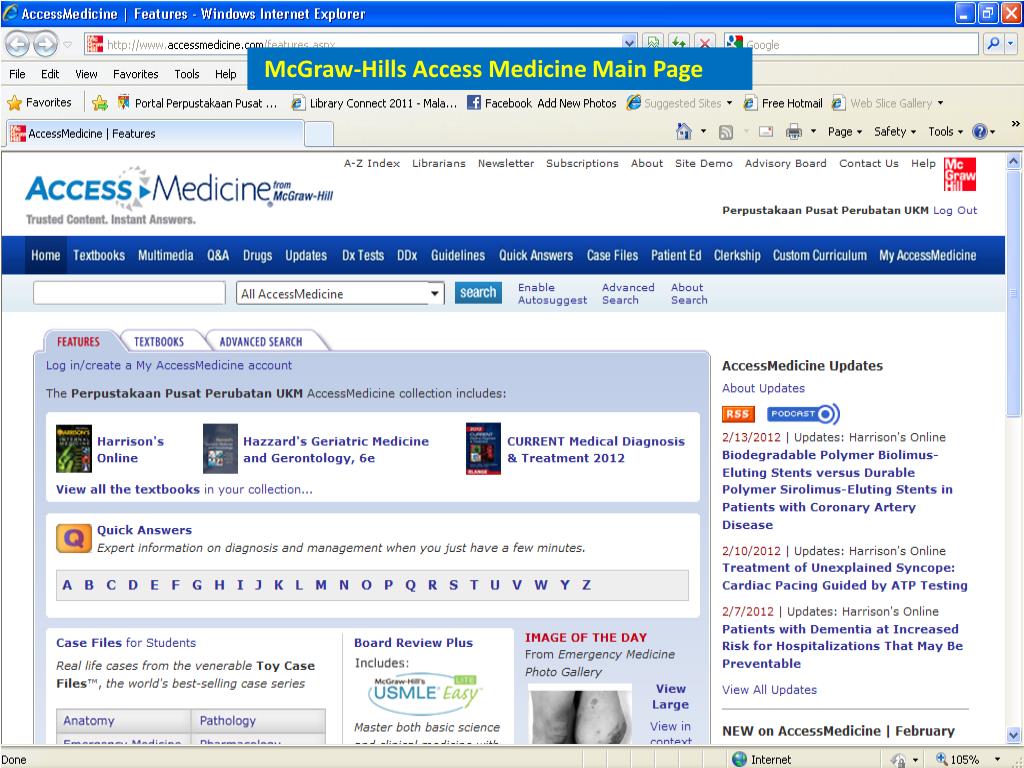Click the orange RSS badge under AccessMedicine Updates
This screenshot has height=768, width=1024.
point(738,414)
